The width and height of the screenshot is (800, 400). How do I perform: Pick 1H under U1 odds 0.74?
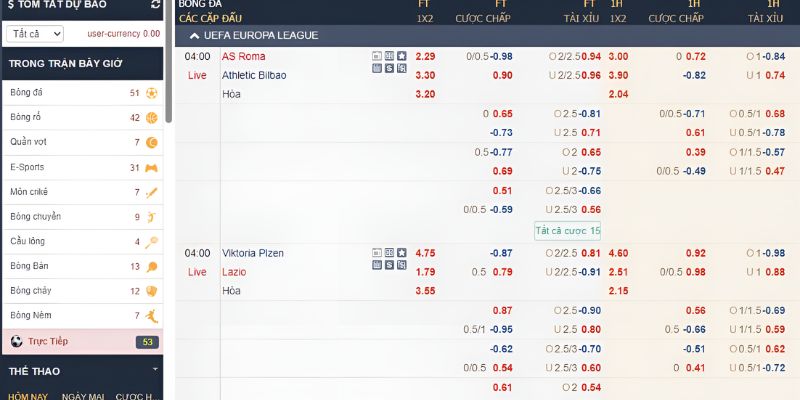776,76
